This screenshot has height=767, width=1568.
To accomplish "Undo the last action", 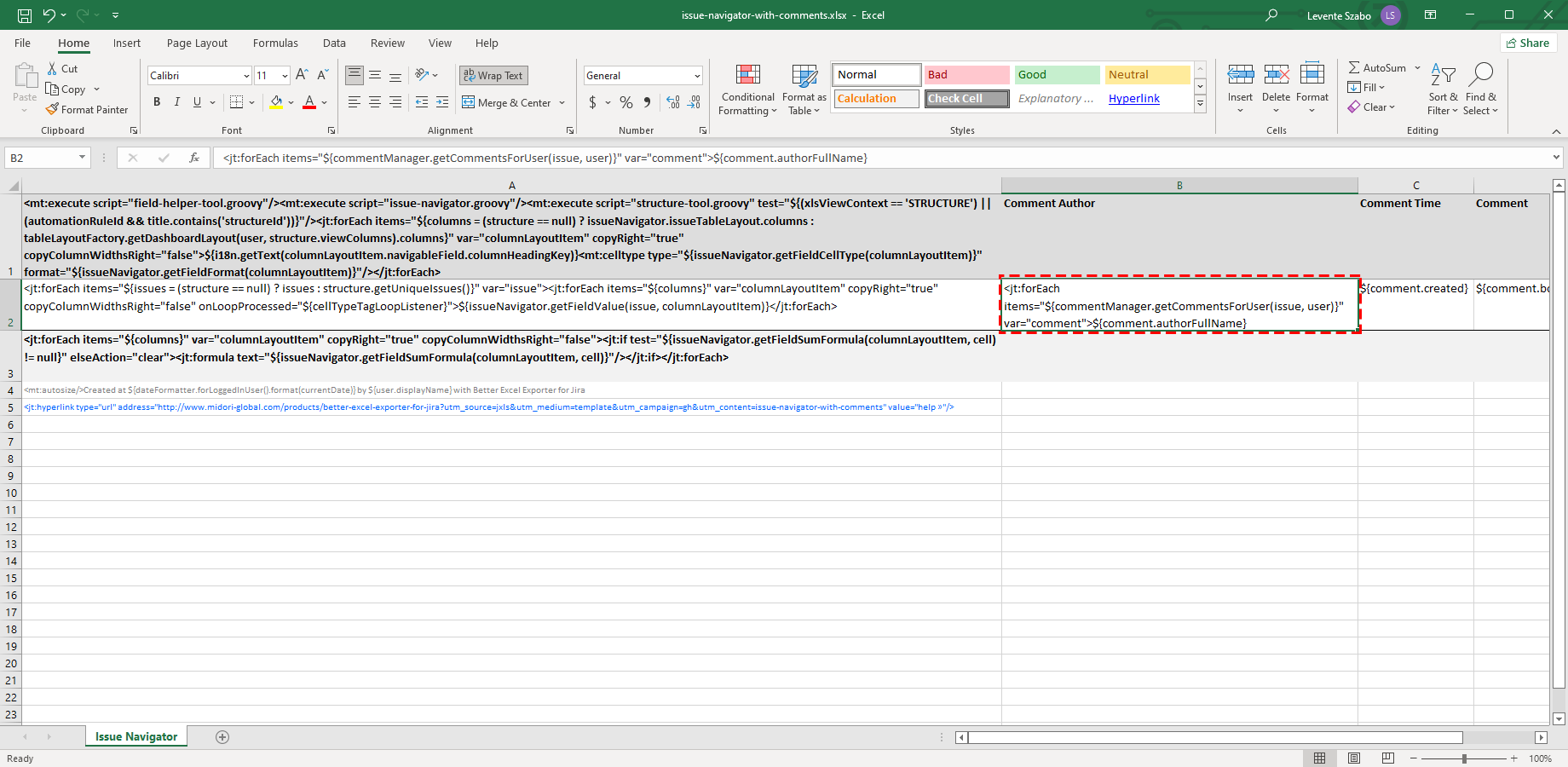I will coord(49,15).
